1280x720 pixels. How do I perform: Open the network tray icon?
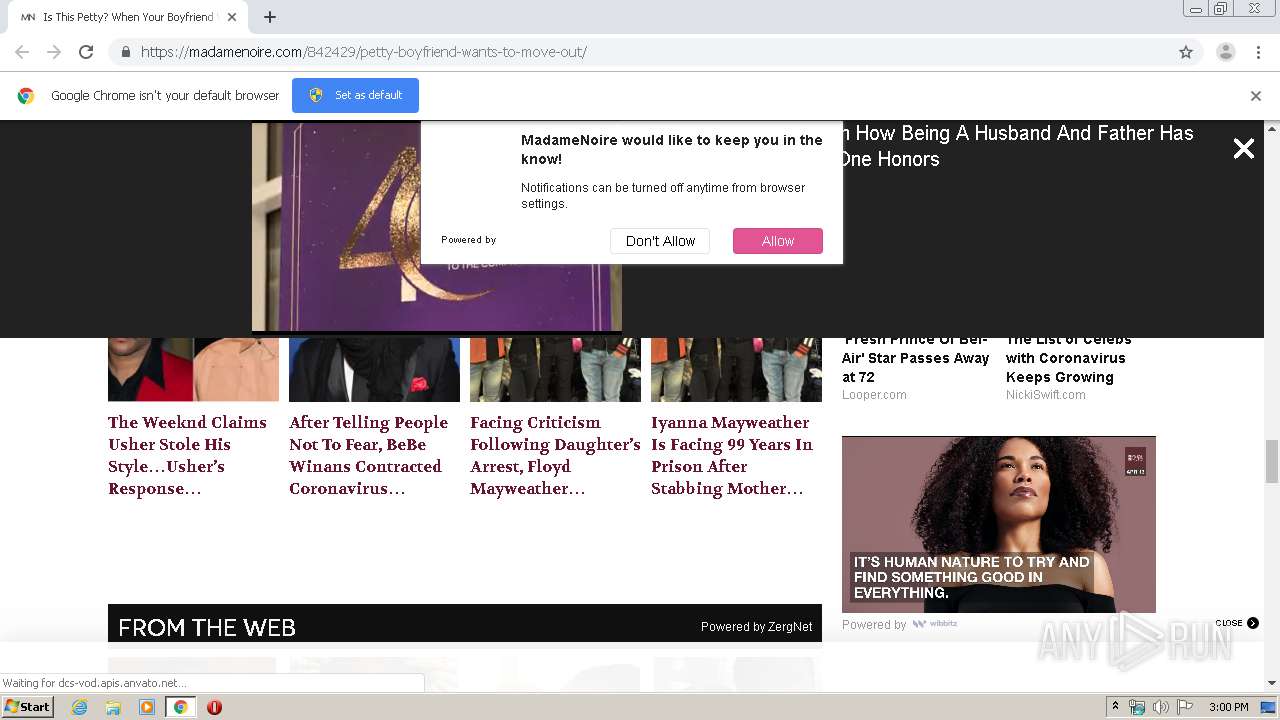[x=1137, y=707]
